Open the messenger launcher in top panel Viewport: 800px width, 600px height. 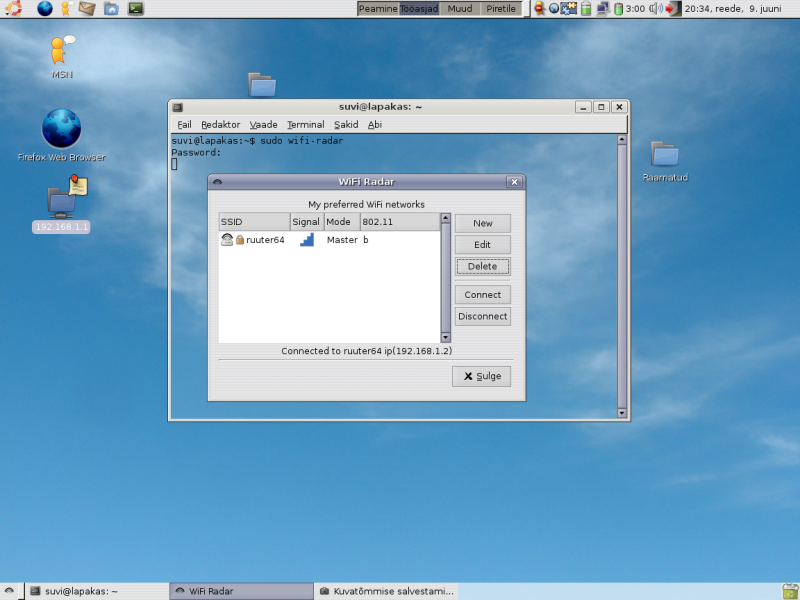65,8
